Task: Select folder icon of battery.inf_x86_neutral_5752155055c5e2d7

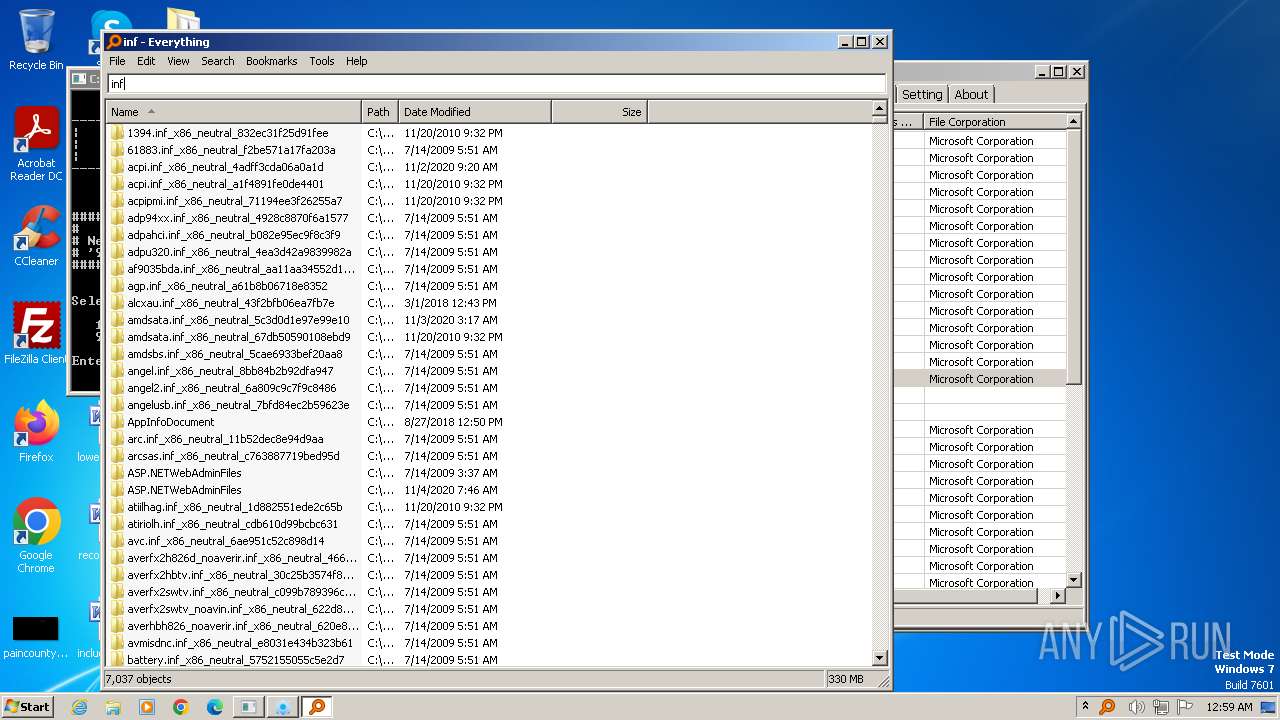Action: (x=117, y=660)
